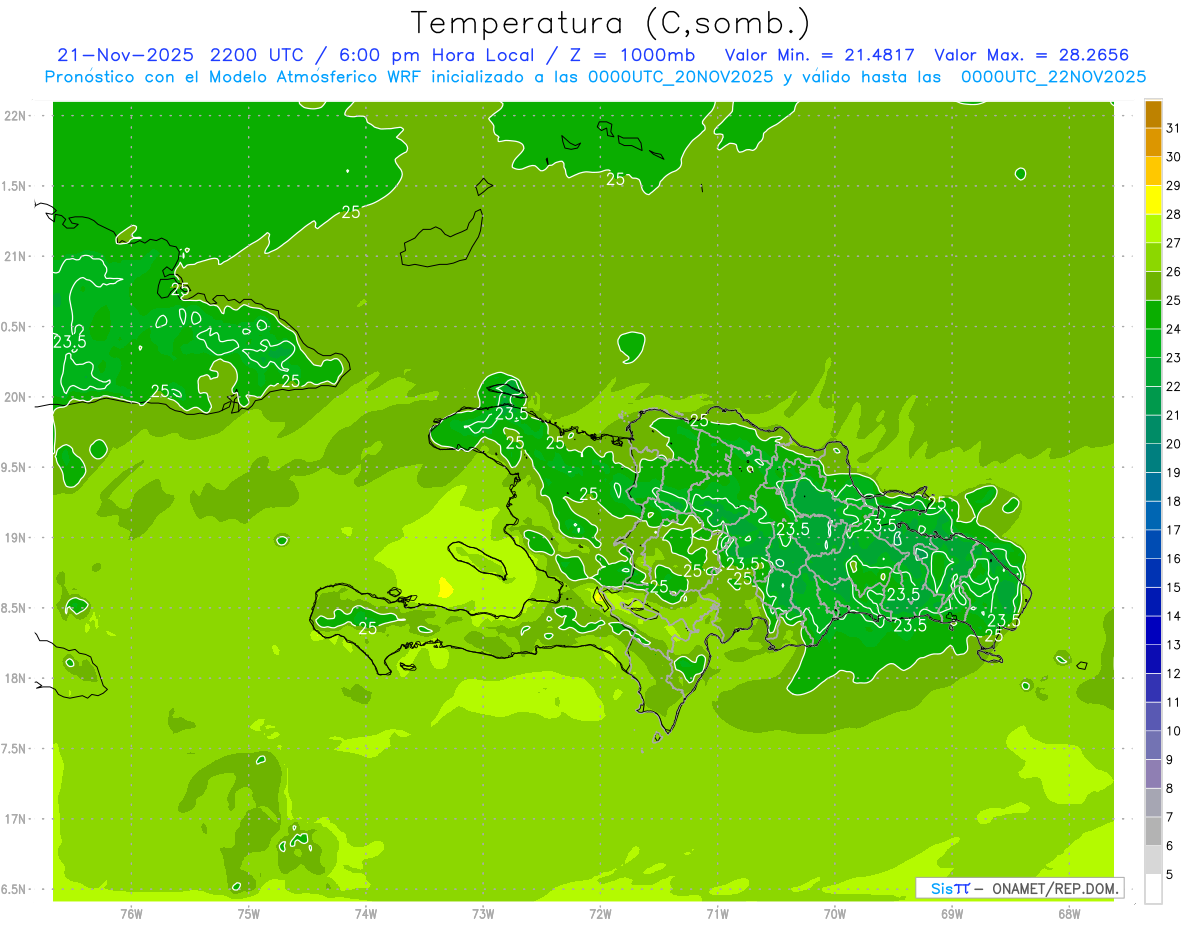
Task: Click the '70W' longitude axis label
Action: (x=835, y=913)
